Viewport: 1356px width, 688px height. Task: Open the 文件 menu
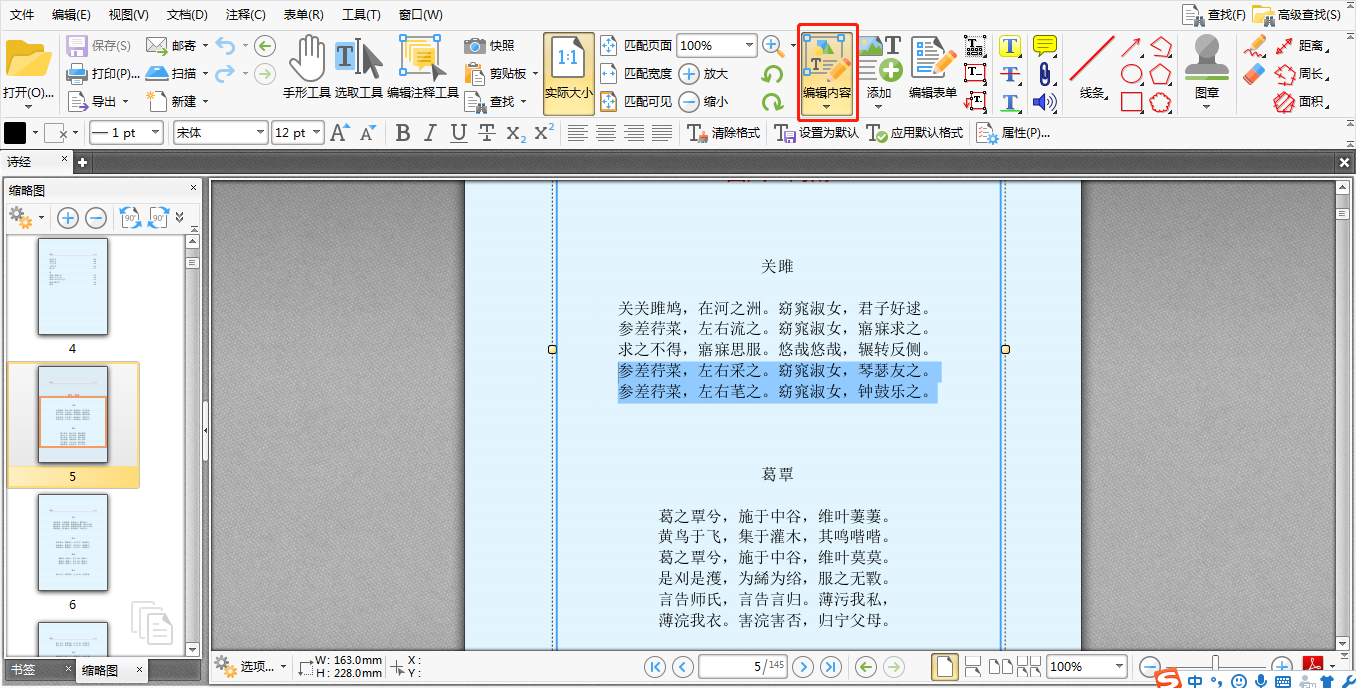pyautogui.click(x=22, y=15)
